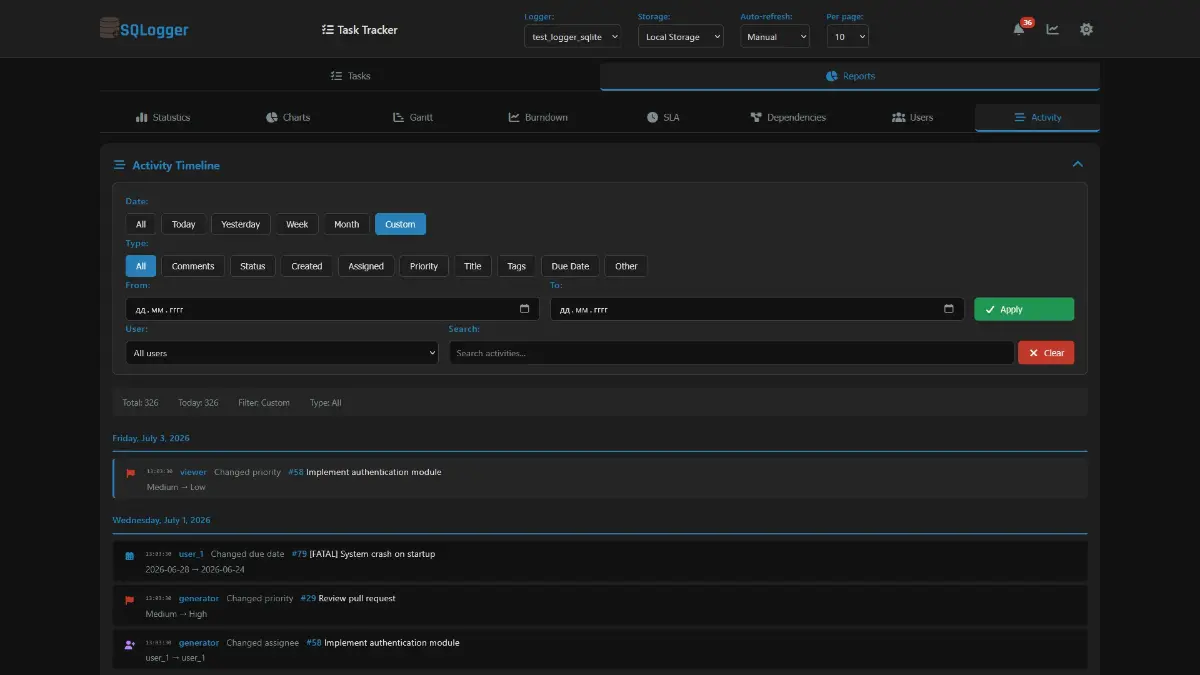The image size is (1200, 675).
Task: Click the SQLogger database logo icon
Action: click(x=108, y=29)
